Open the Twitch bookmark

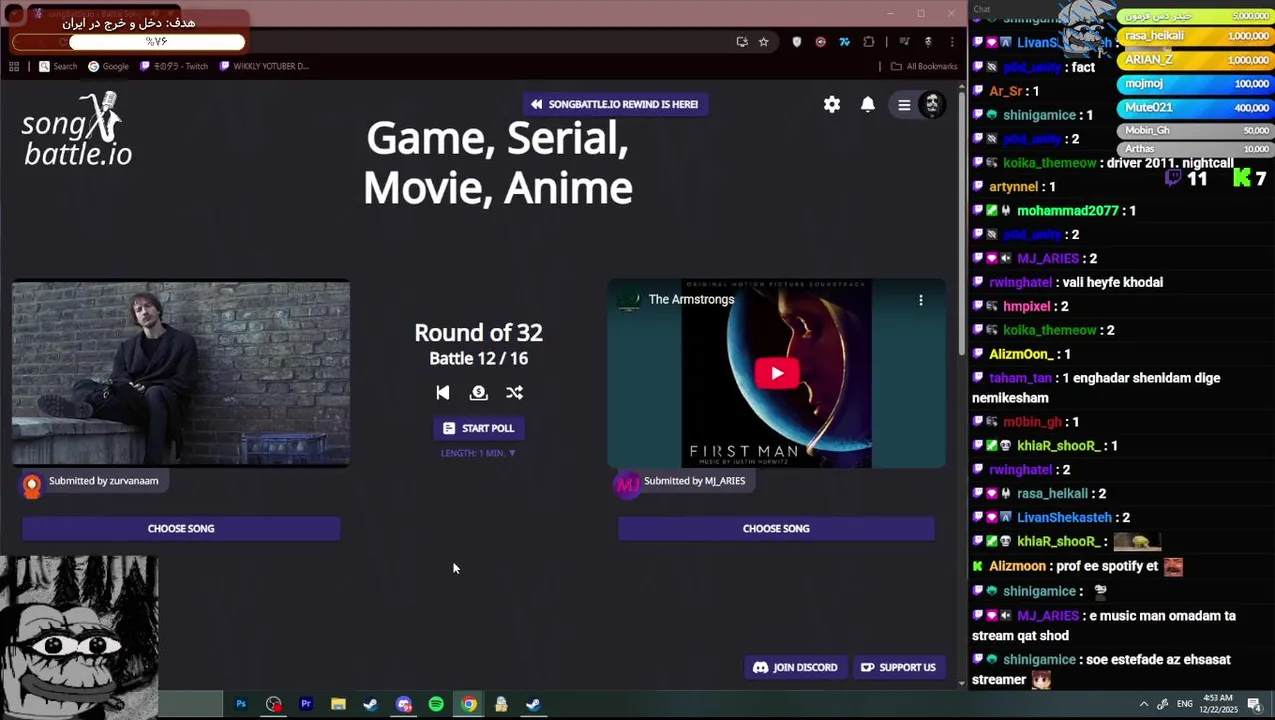coord(174,66)
